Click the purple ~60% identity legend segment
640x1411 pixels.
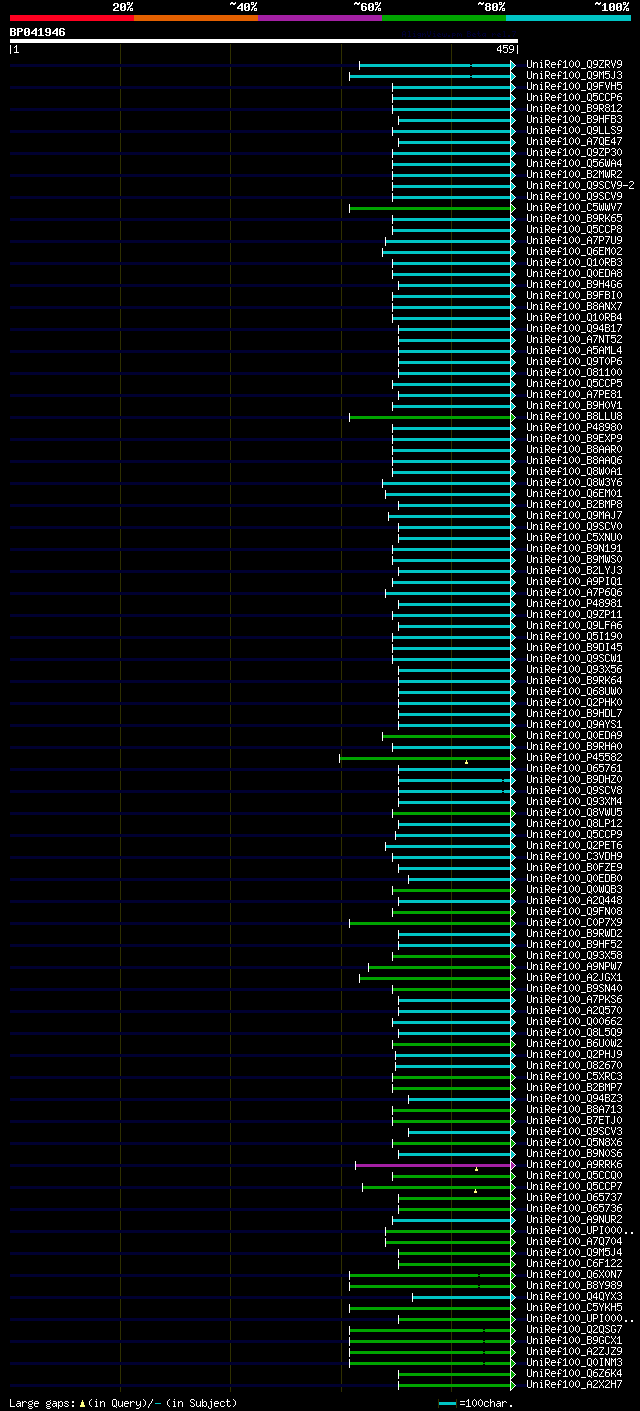(x=320, y=17)
